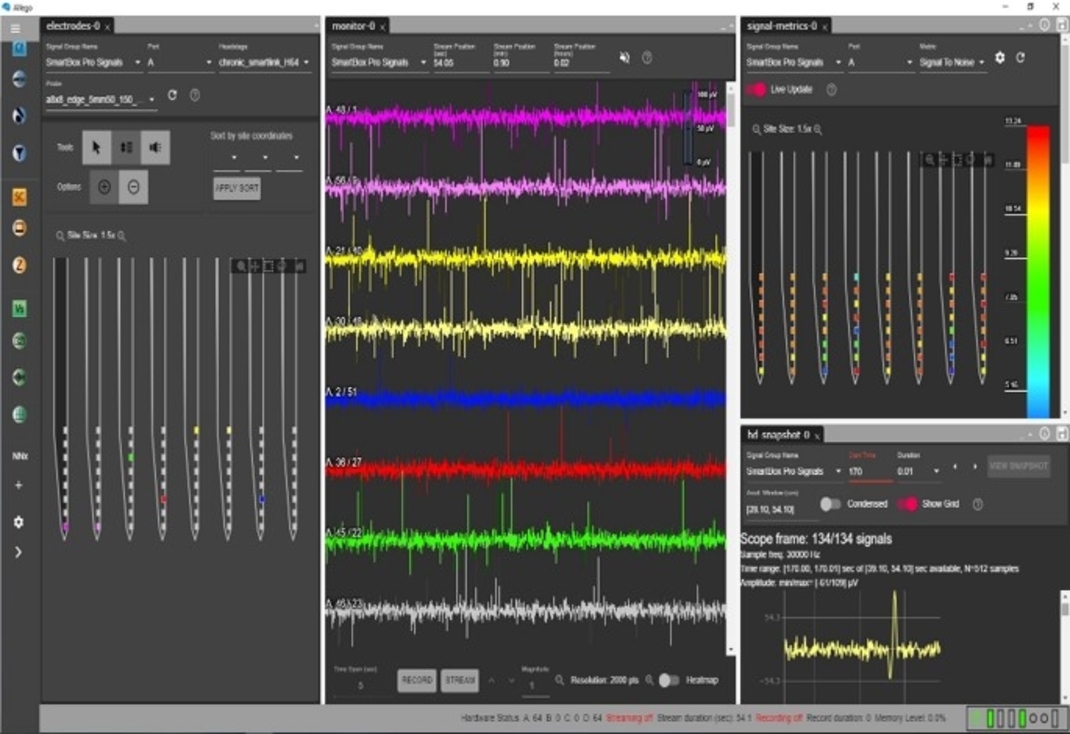The height and width of the screenshot is (734, 1070).
Task: Open help icon beside probe refresh
Action: [x=195, y=96]
